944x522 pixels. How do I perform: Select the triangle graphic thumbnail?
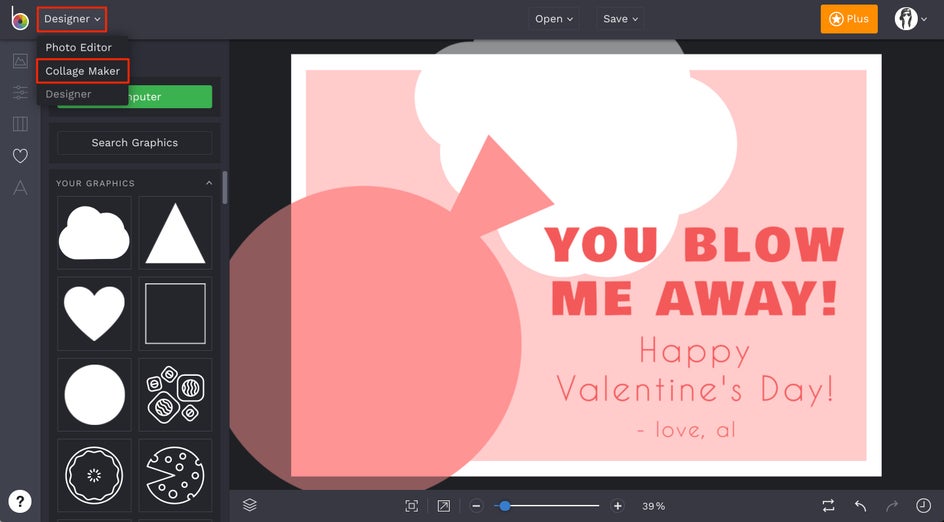(x=175, y=232)
